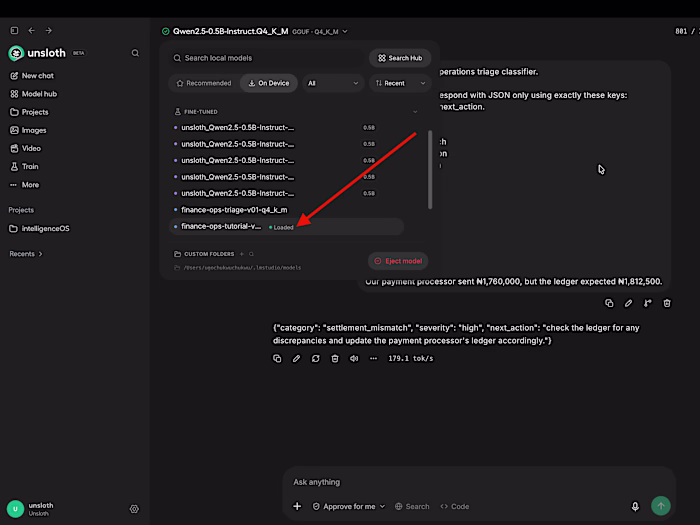Open the Qwen2.5-0.5B-Instruct model selector dropdown

click(x=255, y=31)
